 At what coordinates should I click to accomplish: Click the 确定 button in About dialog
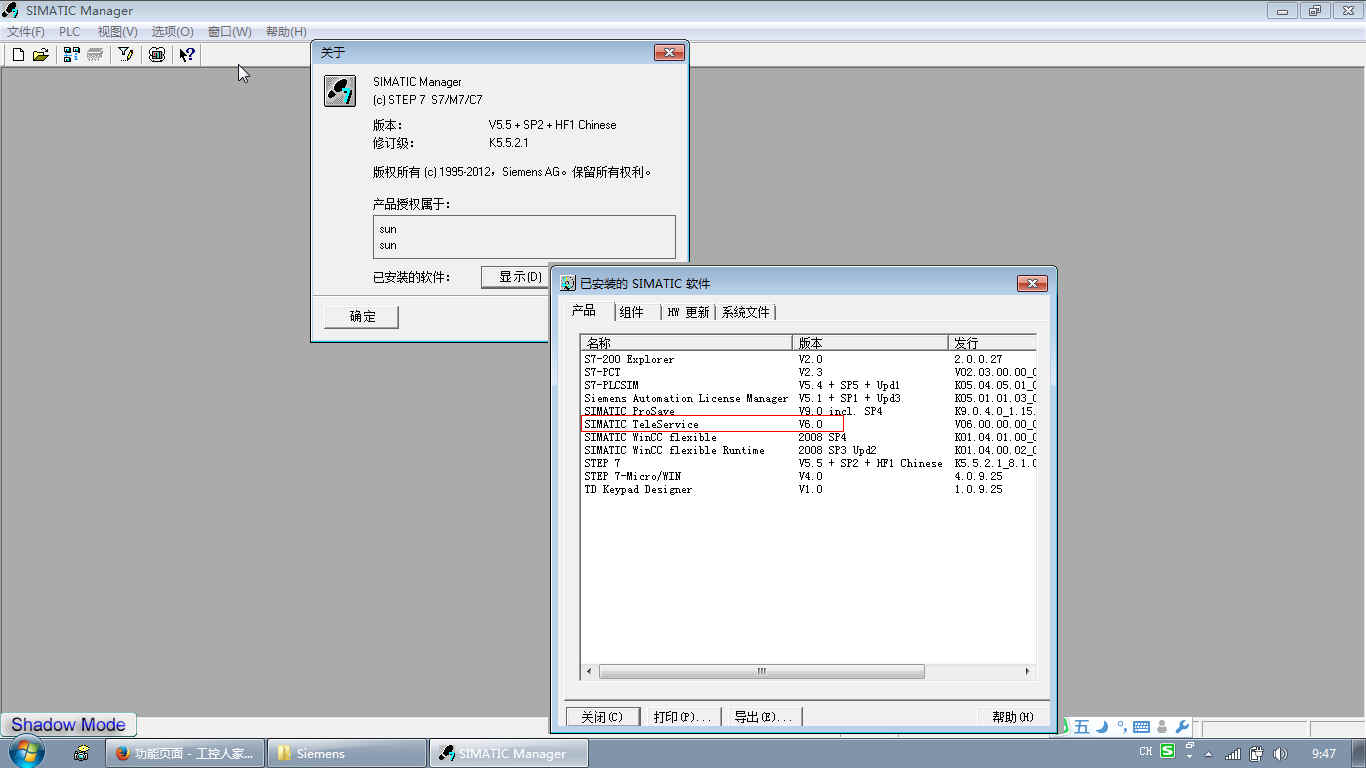[362, 317]
